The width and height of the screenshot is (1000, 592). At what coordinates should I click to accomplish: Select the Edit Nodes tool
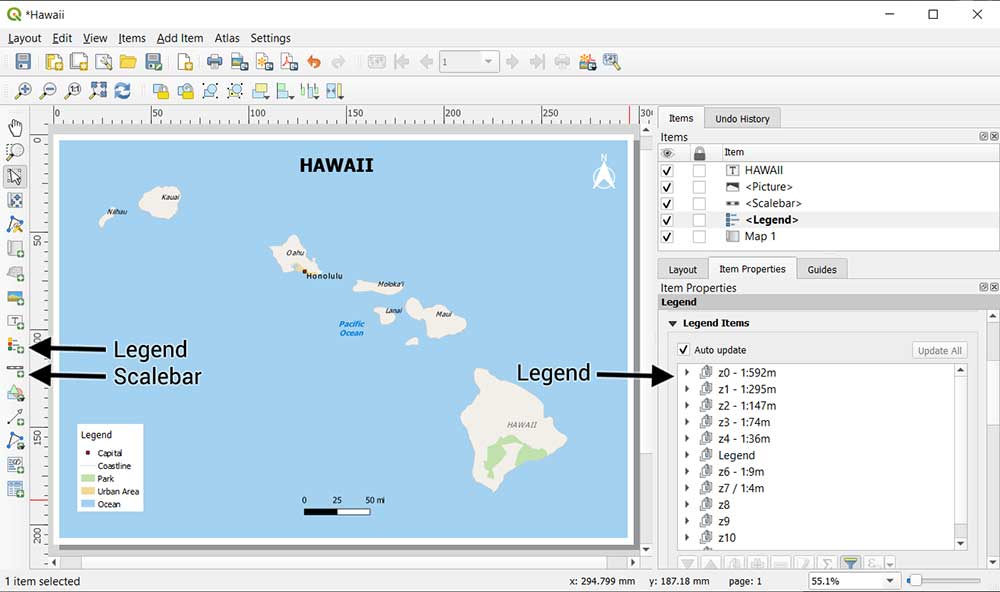click(15, 225)
